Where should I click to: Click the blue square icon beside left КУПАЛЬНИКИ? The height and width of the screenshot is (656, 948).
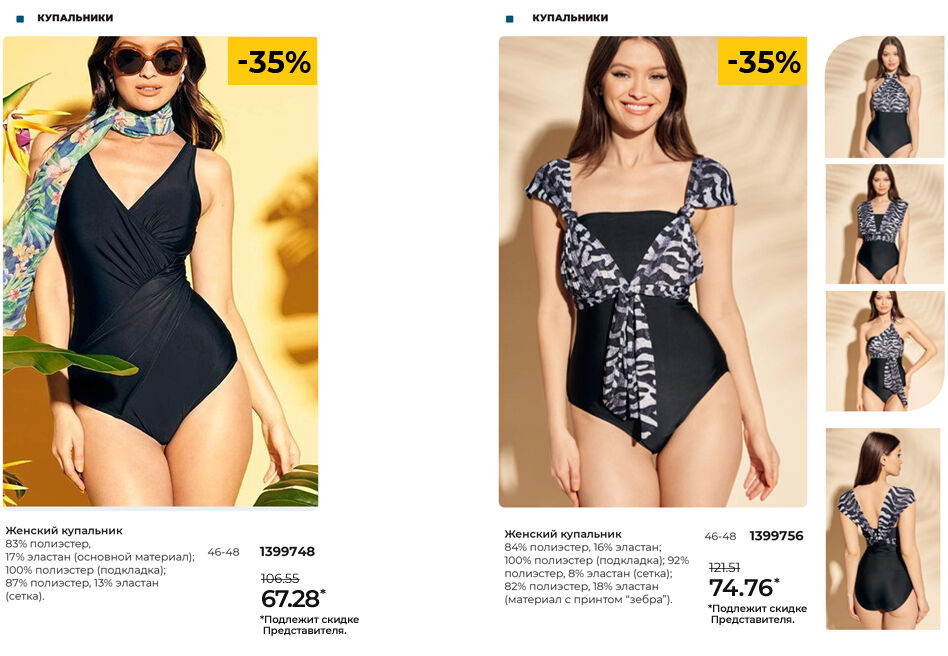(20, 19)
